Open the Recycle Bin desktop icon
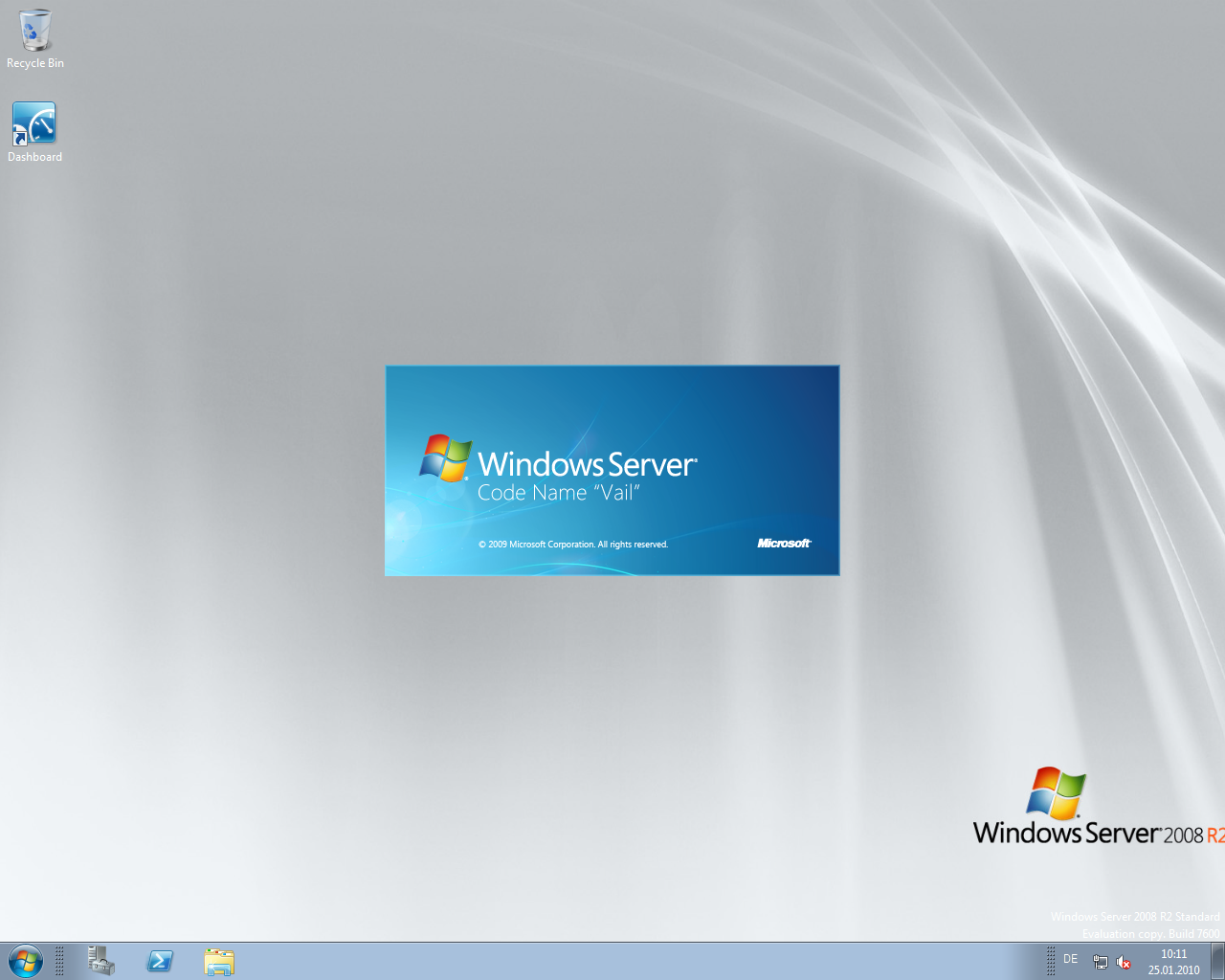The height and width of the screenshot is (980, 1225). click(35, 38)
